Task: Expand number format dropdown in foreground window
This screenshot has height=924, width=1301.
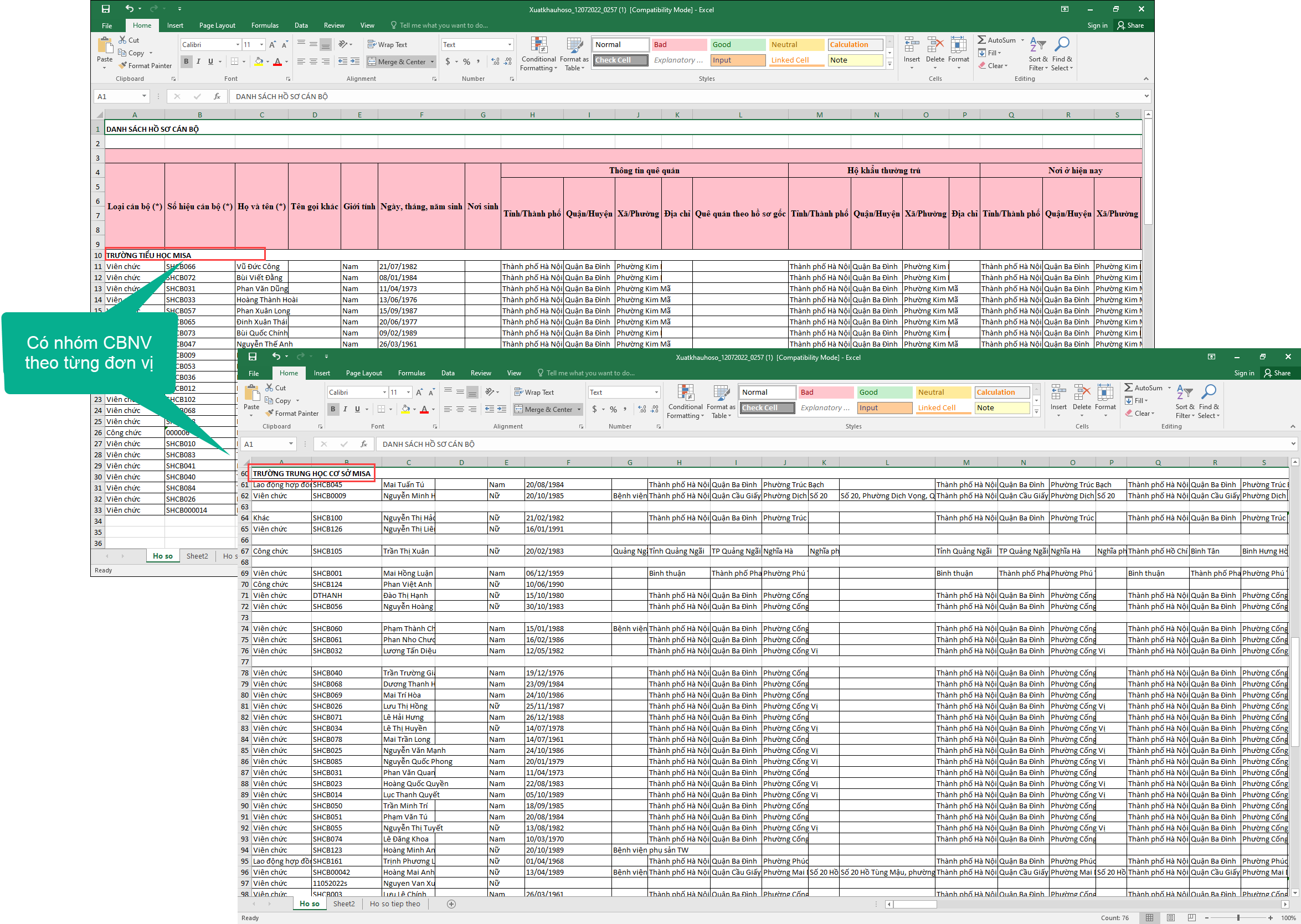Action: click(x=656, y=393)
